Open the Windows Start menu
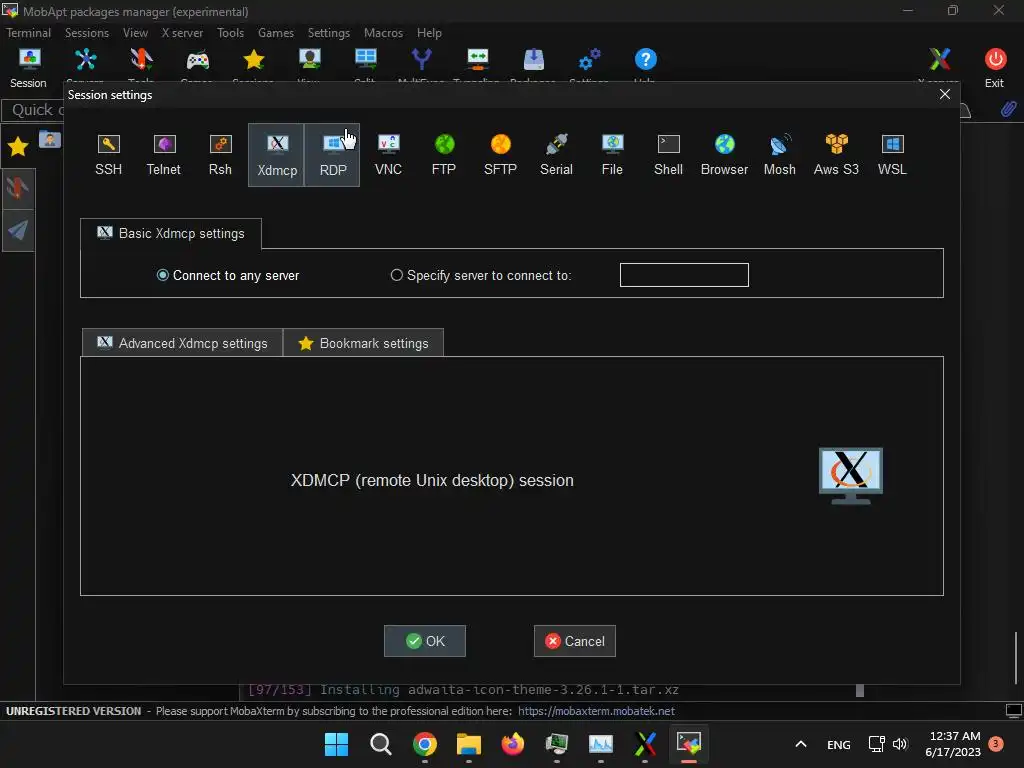 point(337,744)
